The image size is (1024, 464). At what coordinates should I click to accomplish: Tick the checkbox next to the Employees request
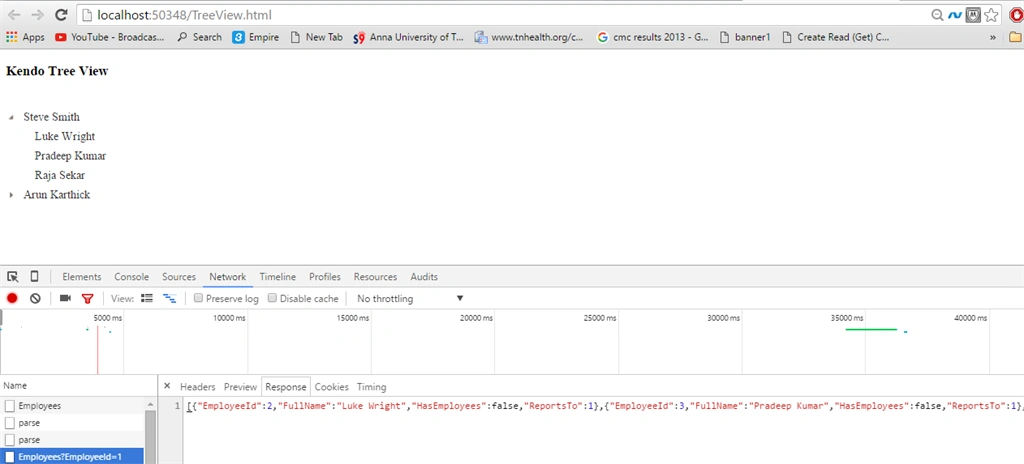click(x=10, y=406)
